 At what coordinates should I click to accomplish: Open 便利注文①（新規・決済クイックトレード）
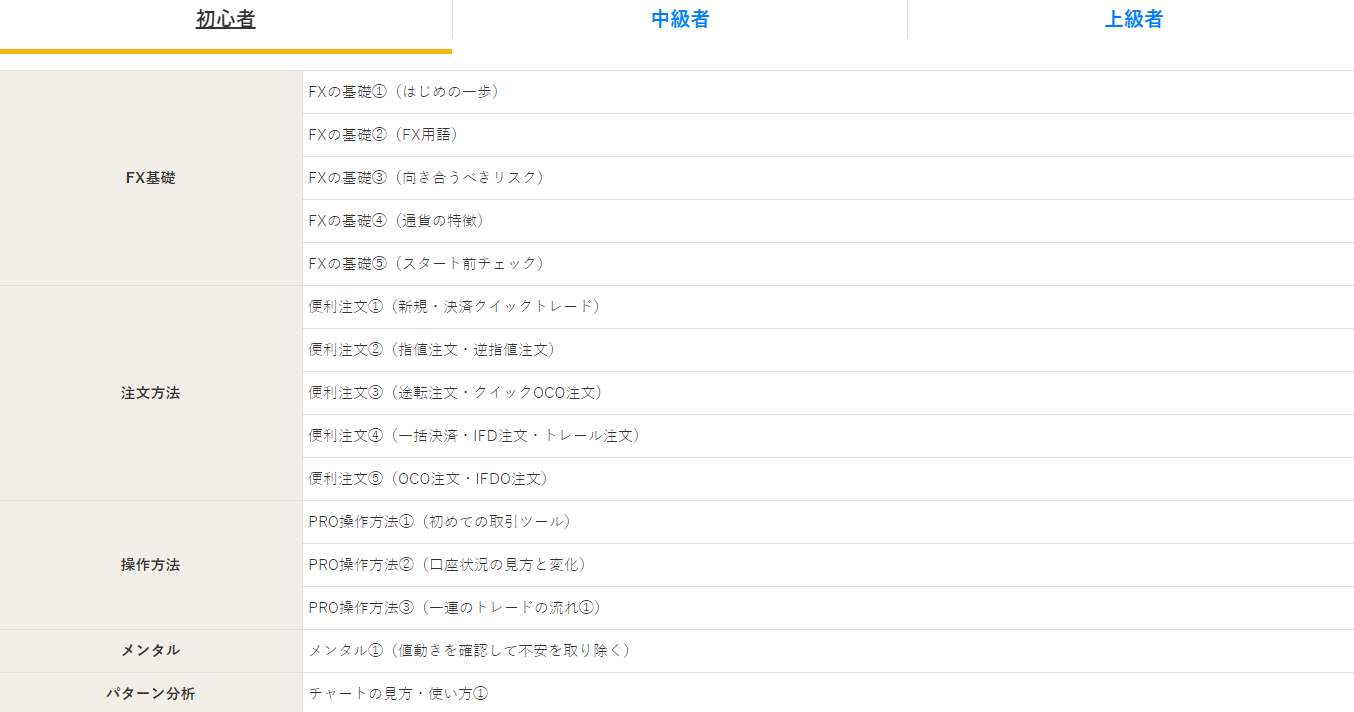(x=454, y=307)
